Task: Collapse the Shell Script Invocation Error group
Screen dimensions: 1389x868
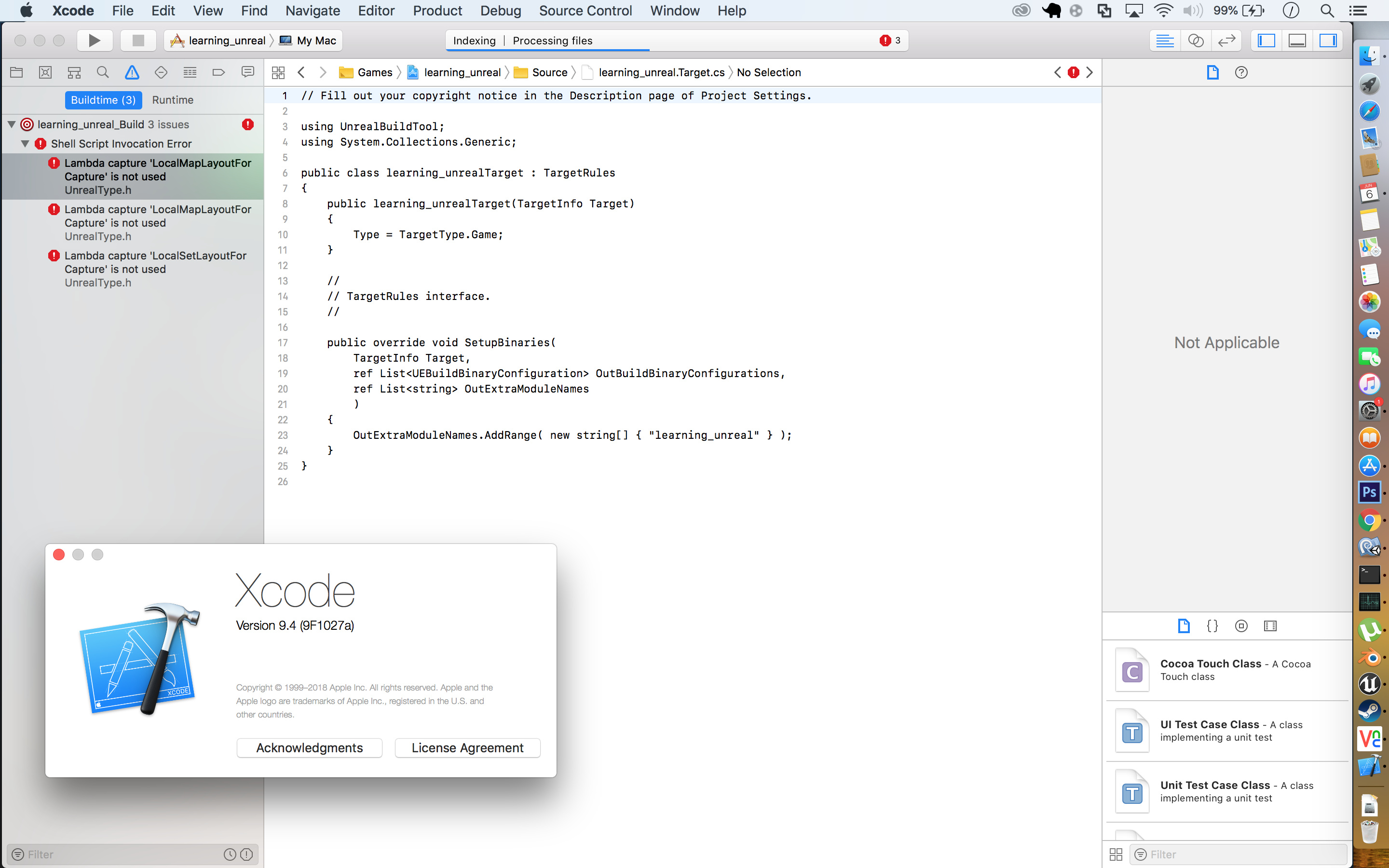Action: 25,144
